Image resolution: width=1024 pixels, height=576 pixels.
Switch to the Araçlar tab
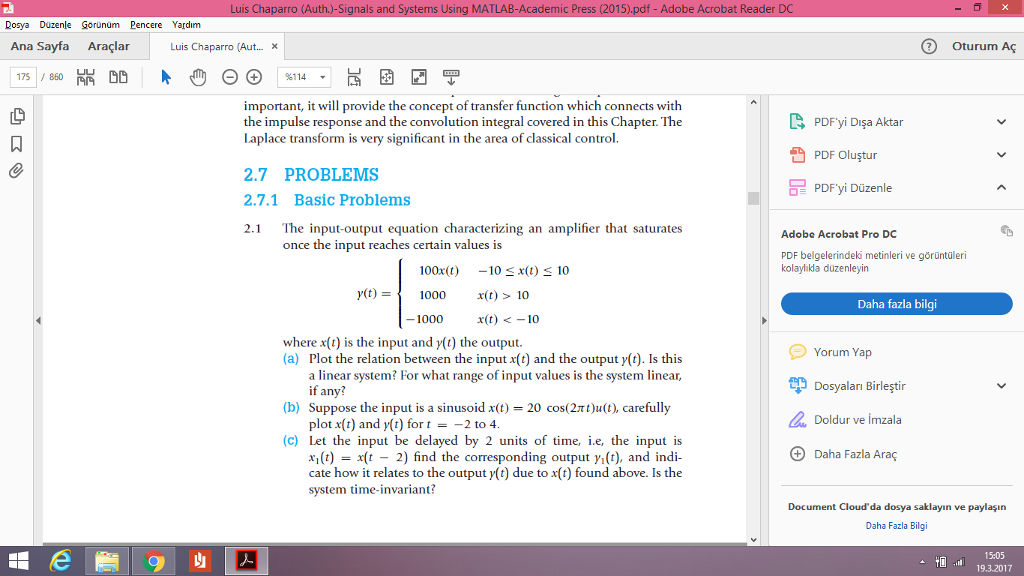click(110, 45)
